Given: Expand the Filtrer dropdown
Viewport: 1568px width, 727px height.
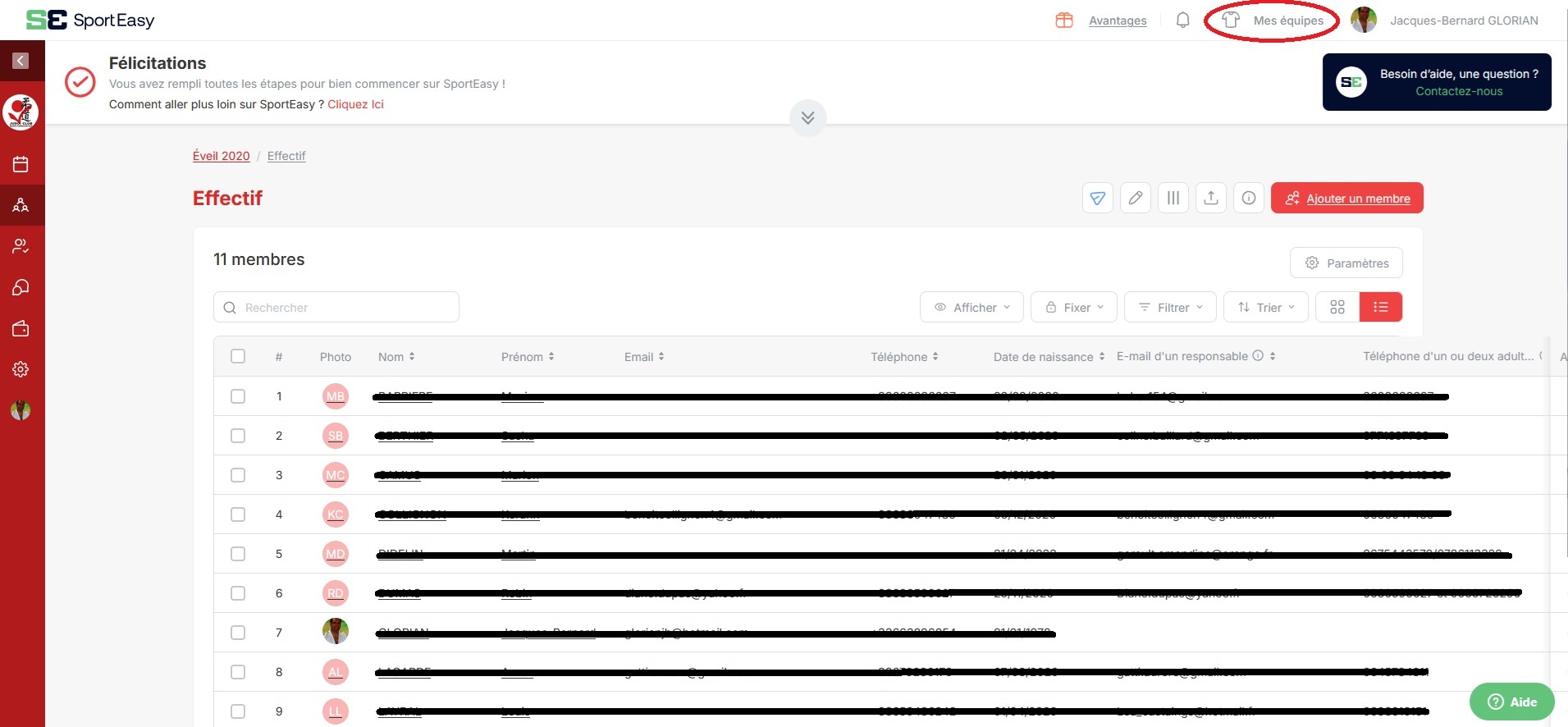Looking at the screenshot, I should [x=1170, y=307].
